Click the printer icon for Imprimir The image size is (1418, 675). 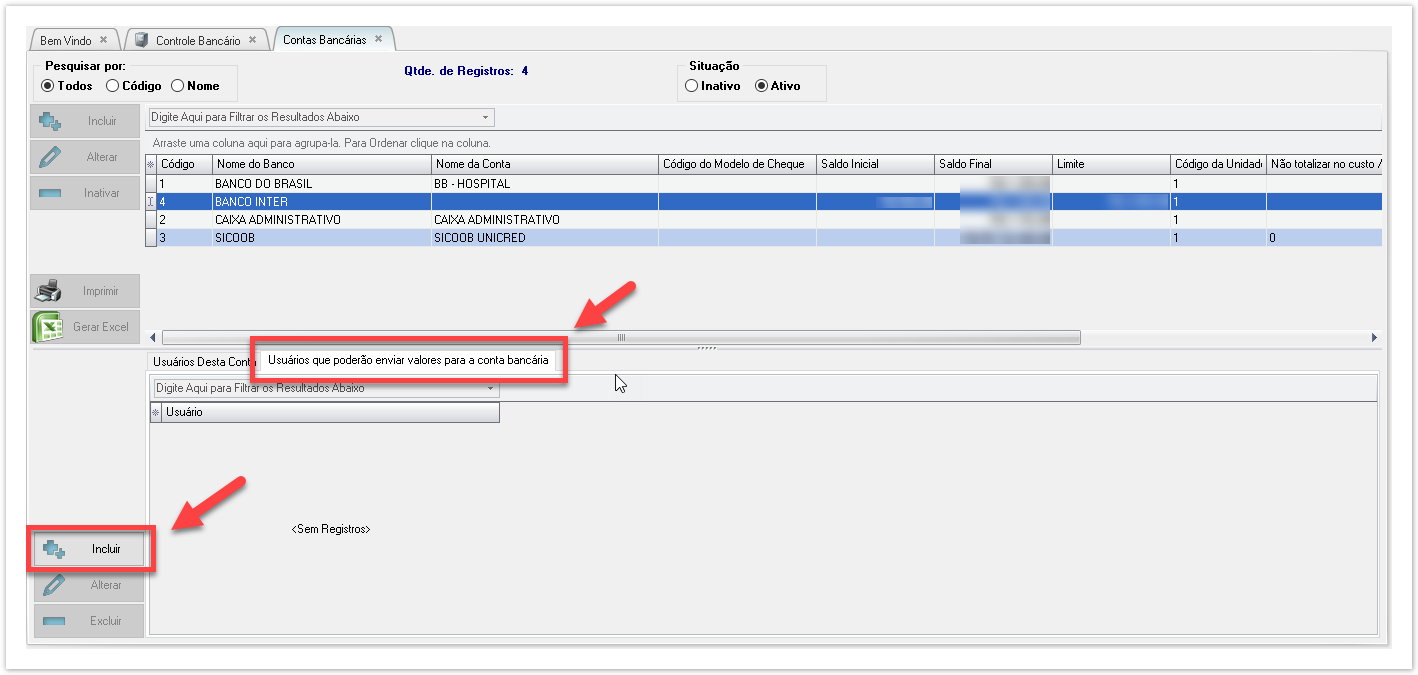49,291
